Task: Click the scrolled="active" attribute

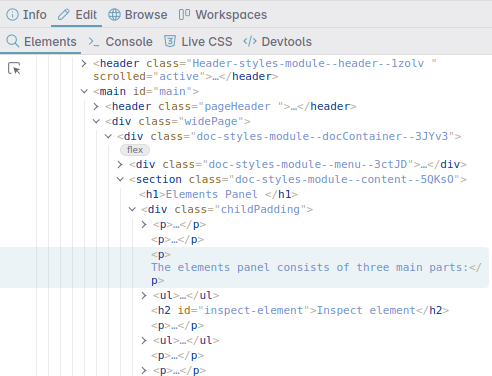Action: (149, 76)
